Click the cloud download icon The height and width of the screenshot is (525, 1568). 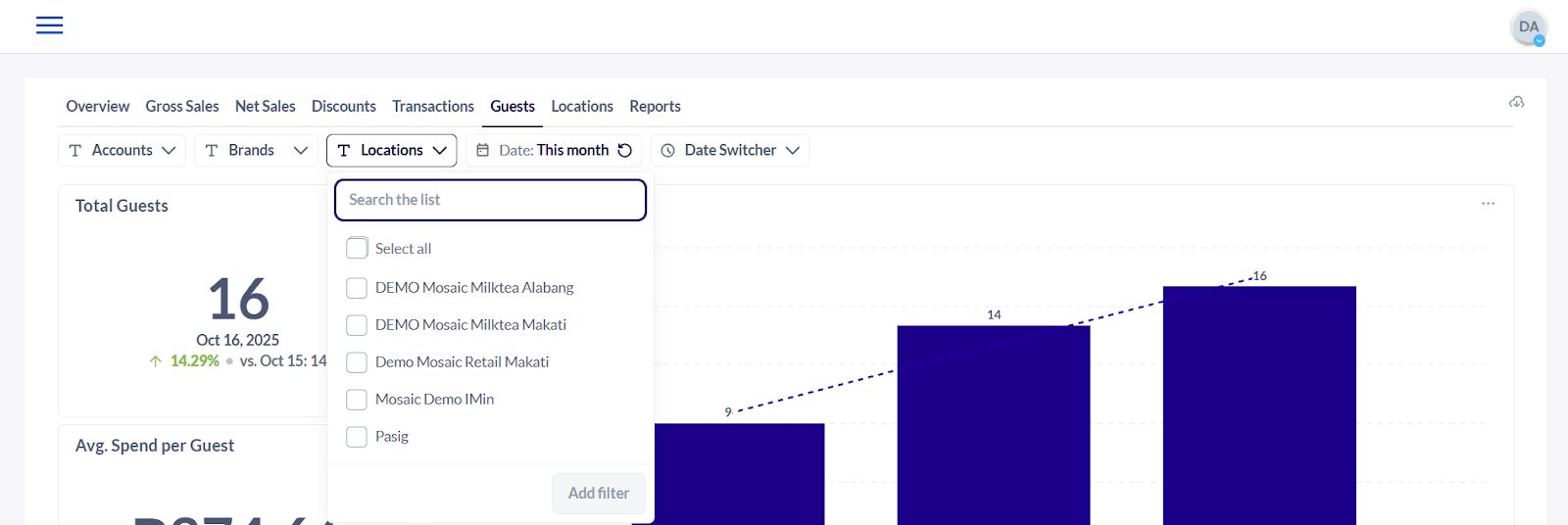[x=1516, y=102]
